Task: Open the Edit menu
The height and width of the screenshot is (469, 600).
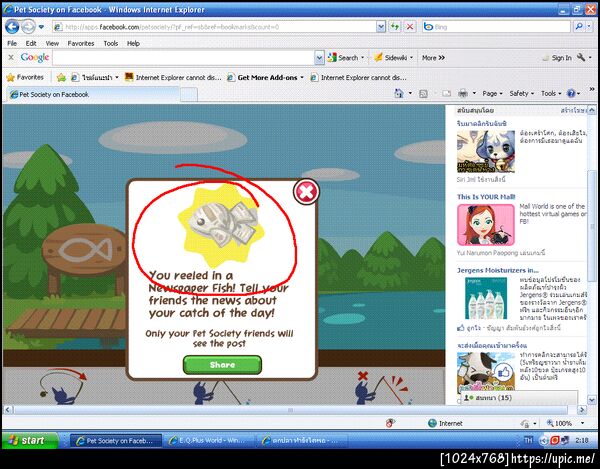Action: [31, 43]
